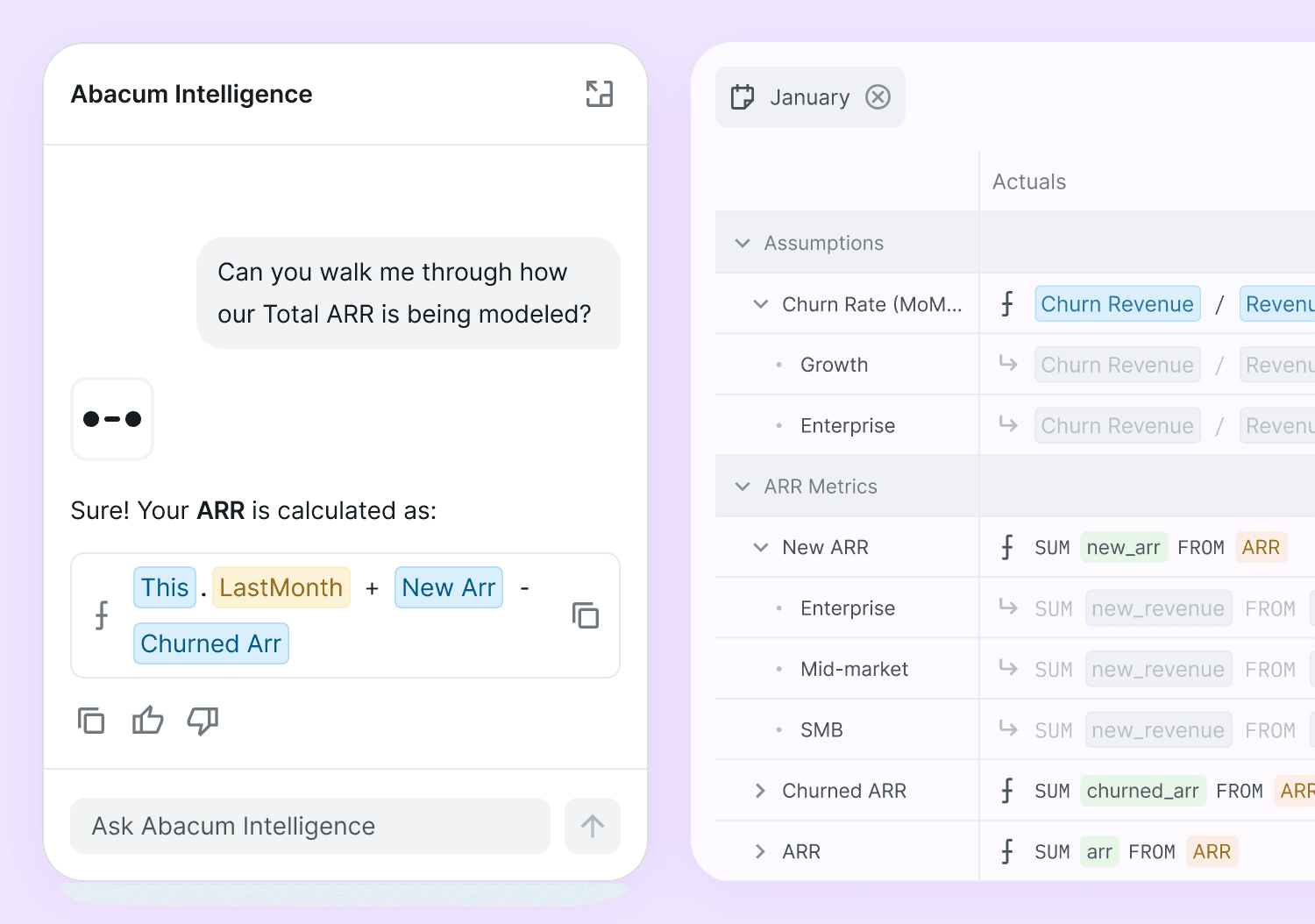
Task: Click the Abacum Intelligence panel title
Action: (191, 94)
